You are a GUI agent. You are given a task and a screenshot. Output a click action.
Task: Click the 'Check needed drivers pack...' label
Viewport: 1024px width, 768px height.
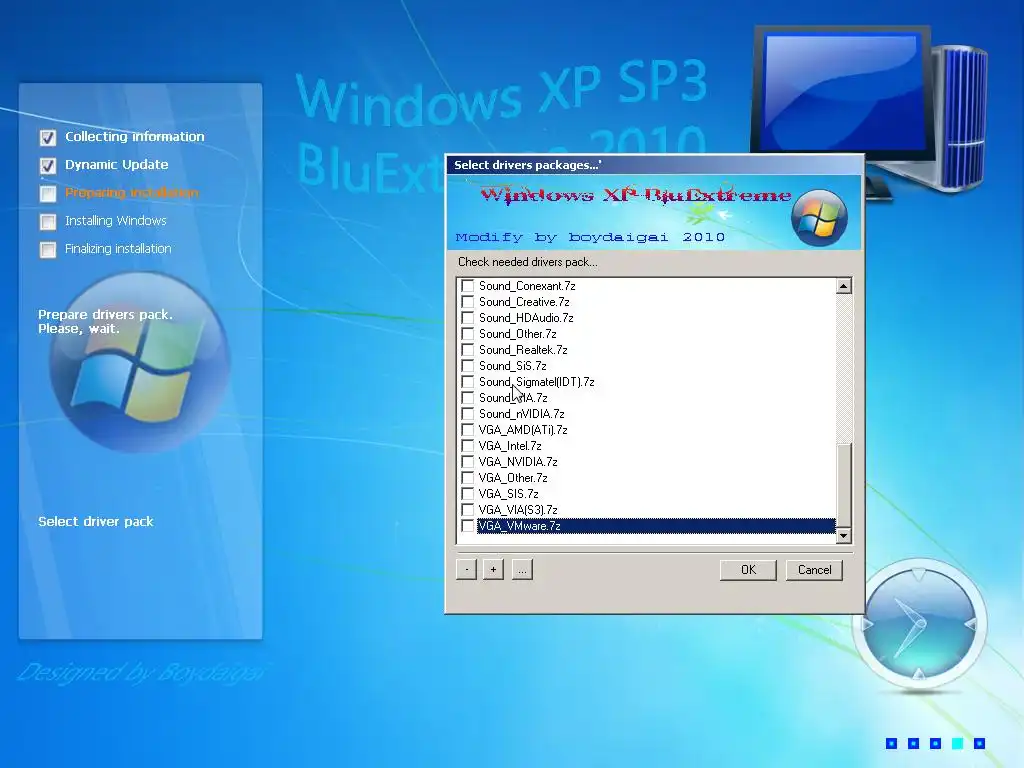(528, 262)
